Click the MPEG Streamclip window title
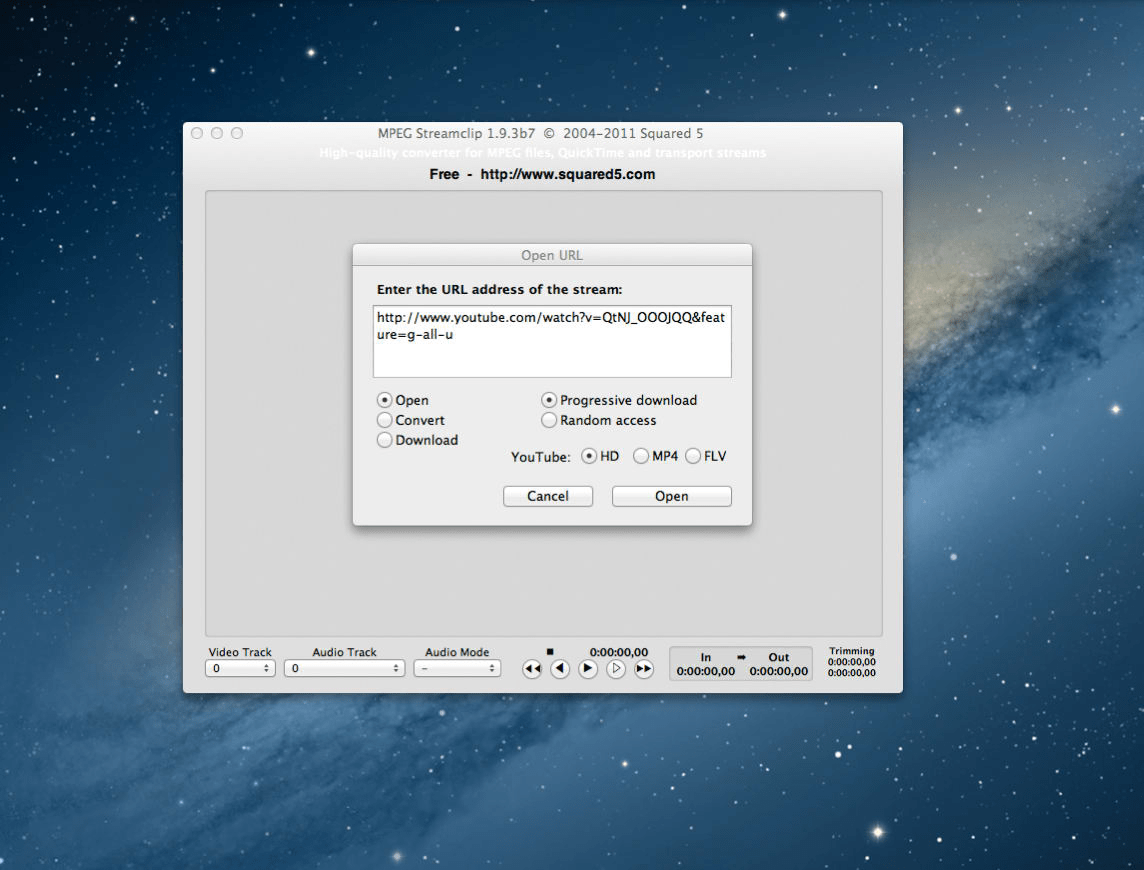 tap(541, 134)
